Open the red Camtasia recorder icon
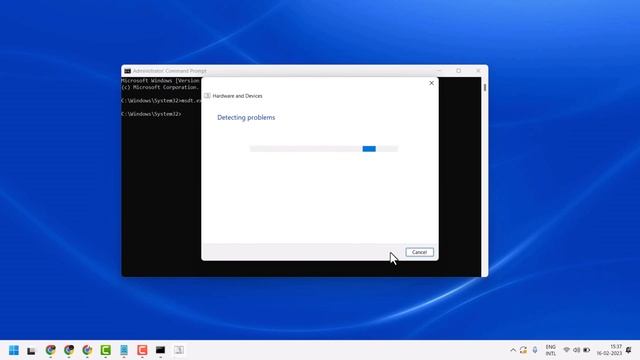Screen dimensions: 640x360 tap(142, 350)
